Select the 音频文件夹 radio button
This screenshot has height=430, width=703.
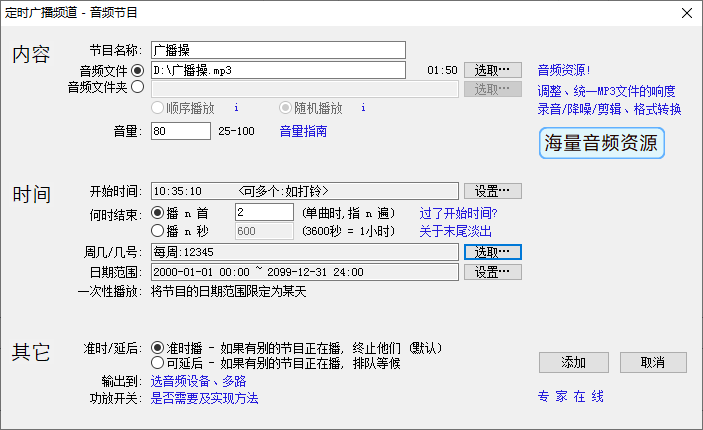[x=137, y=88]
